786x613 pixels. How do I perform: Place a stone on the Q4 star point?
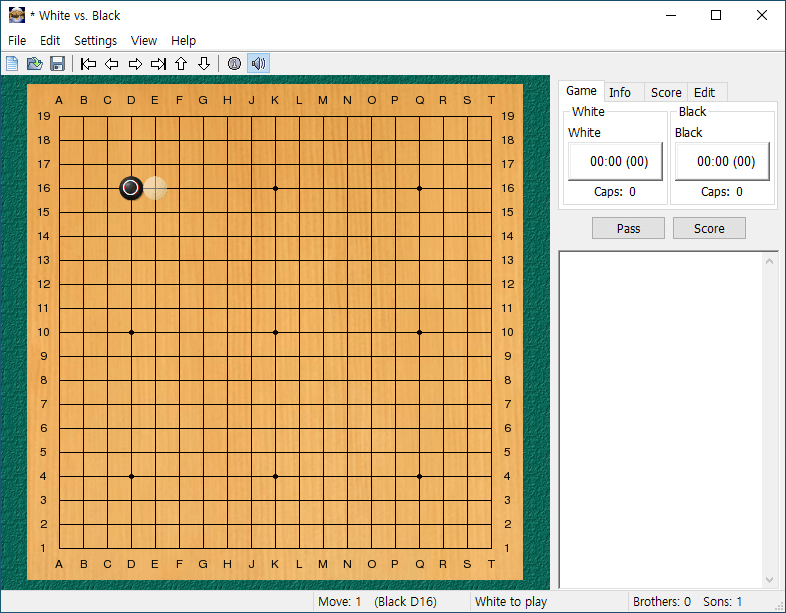pos(420,476)
